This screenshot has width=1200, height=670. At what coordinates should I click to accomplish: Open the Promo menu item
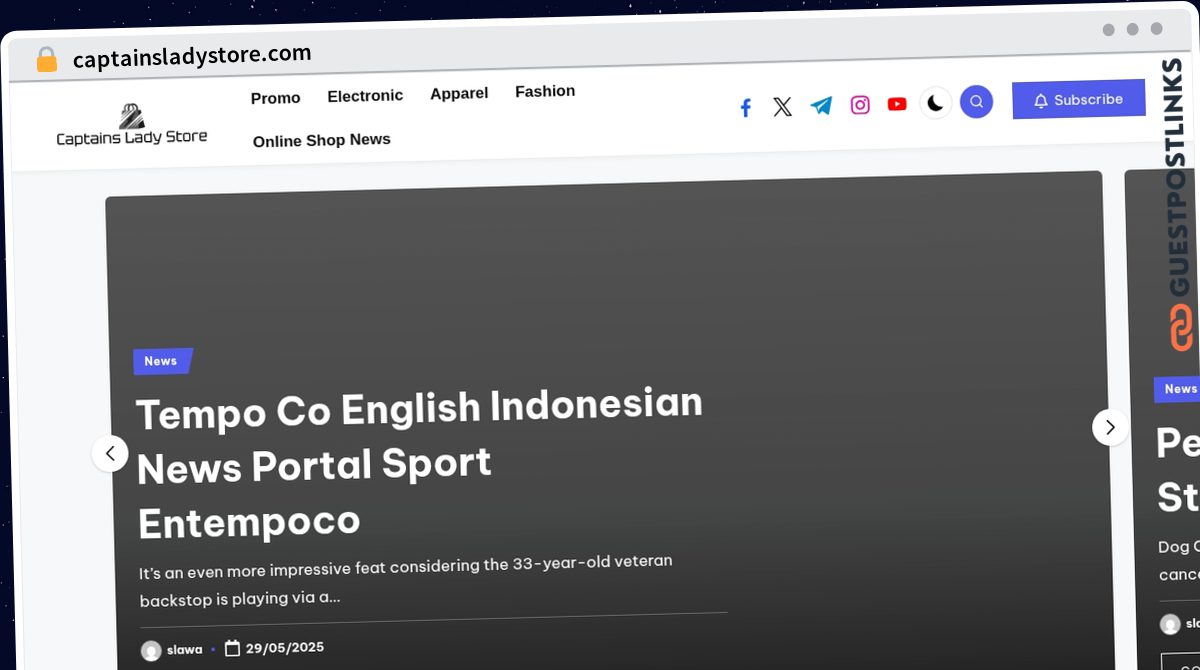point(275,98)
